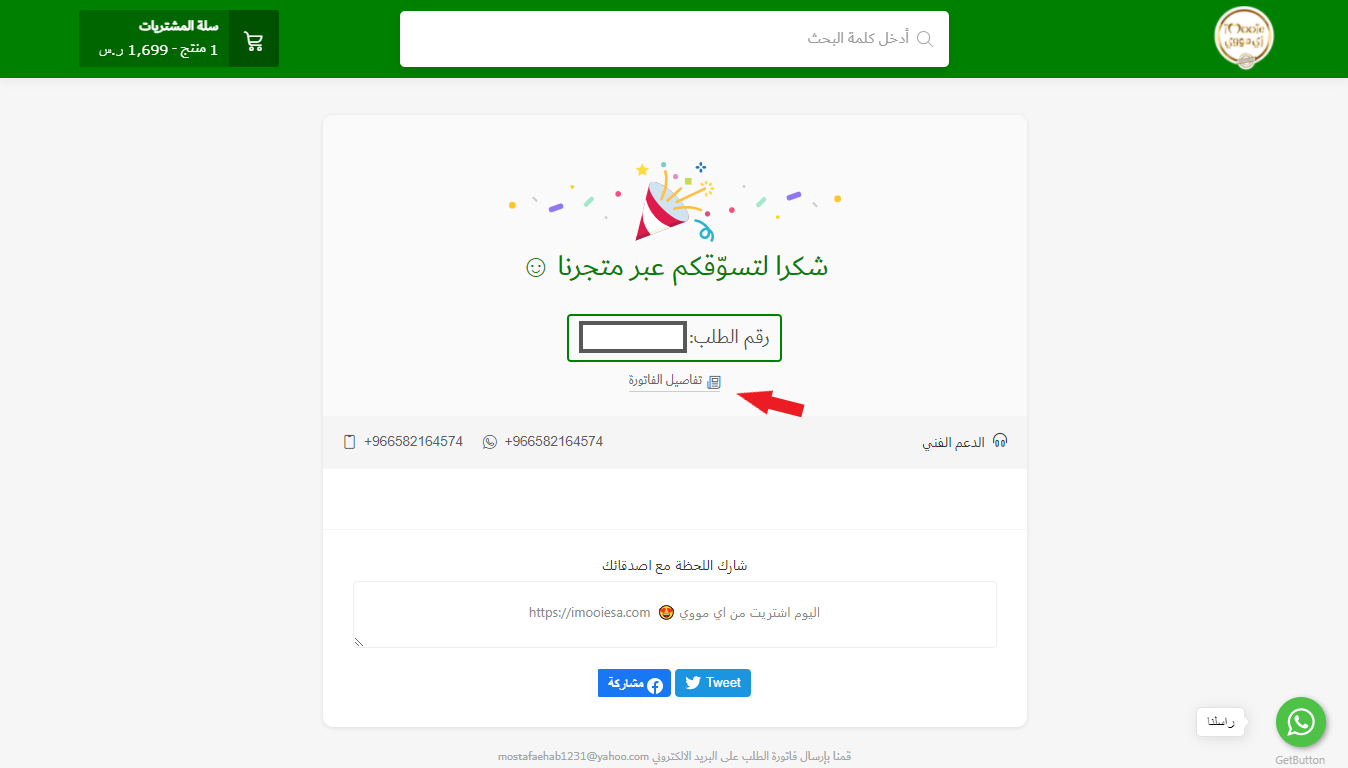Click the mobile phone icon beside number
Screen dimensions: 1348x768
(349, 442)
